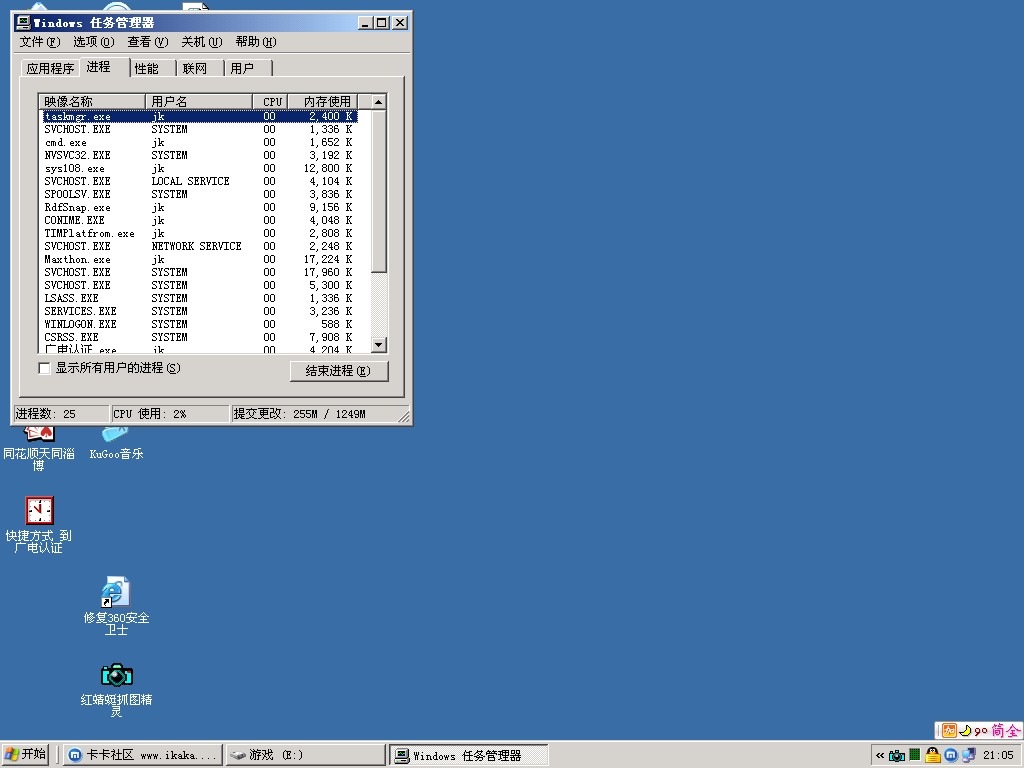Viewport: 1024px width, 768px height.
Task: Select NVSVC32.EXE process row
Action: tap(200, 155)
